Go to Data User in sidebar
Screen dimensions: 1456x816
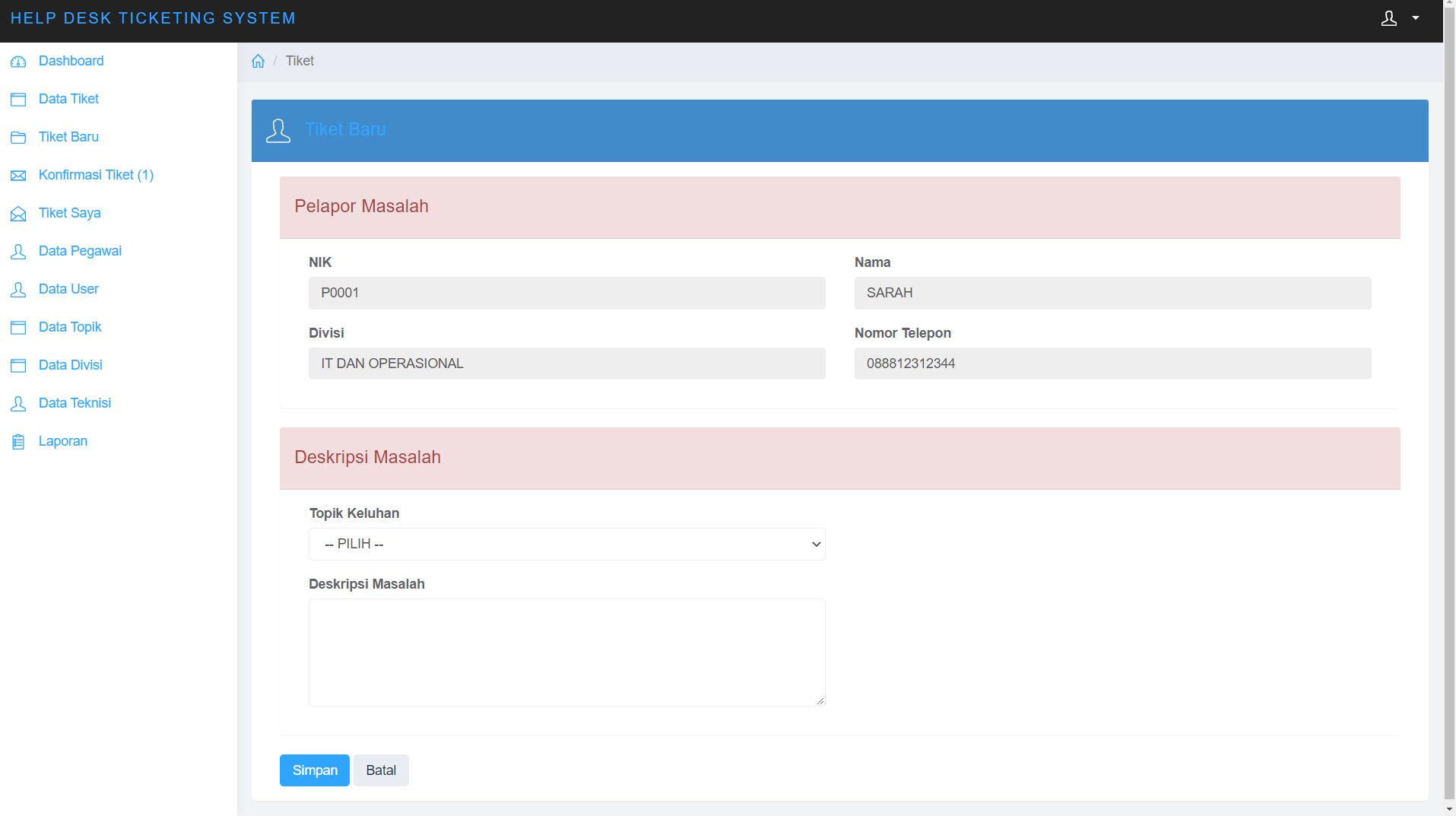tap(68, 289)
